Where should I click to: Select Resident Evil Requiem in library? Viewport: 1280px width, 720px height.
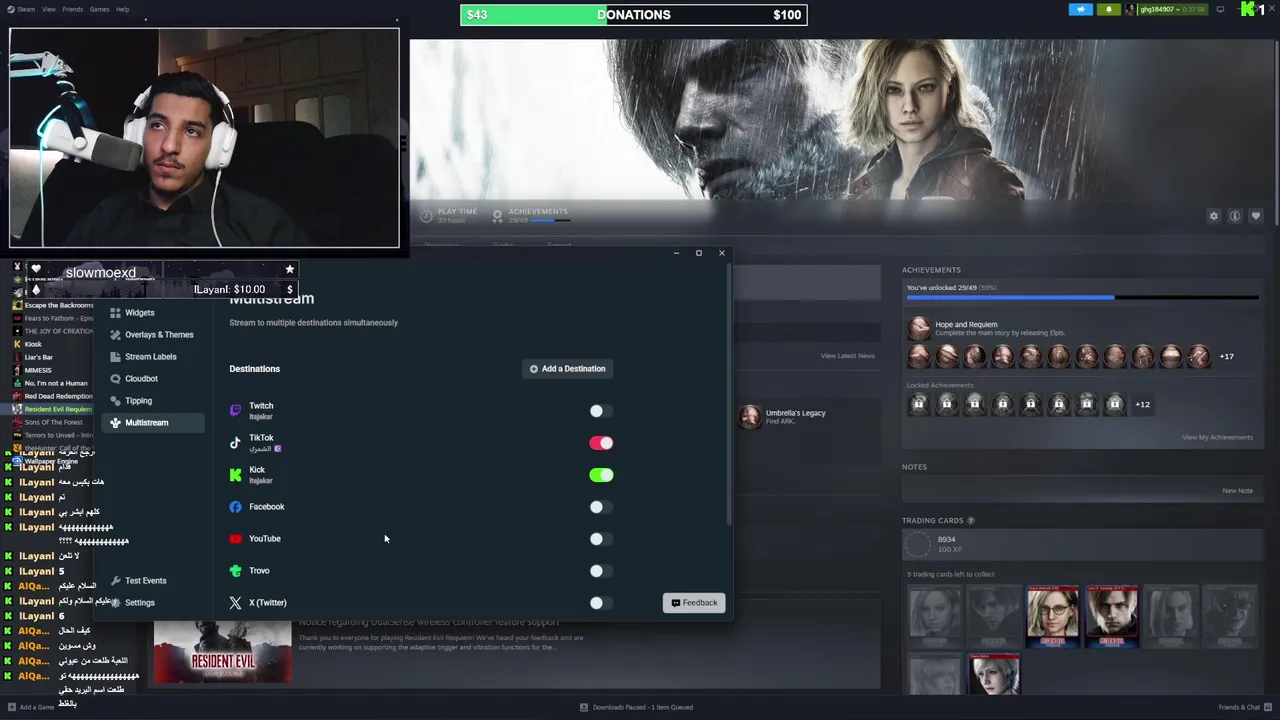pyautogui.click(x=56, y=409)
